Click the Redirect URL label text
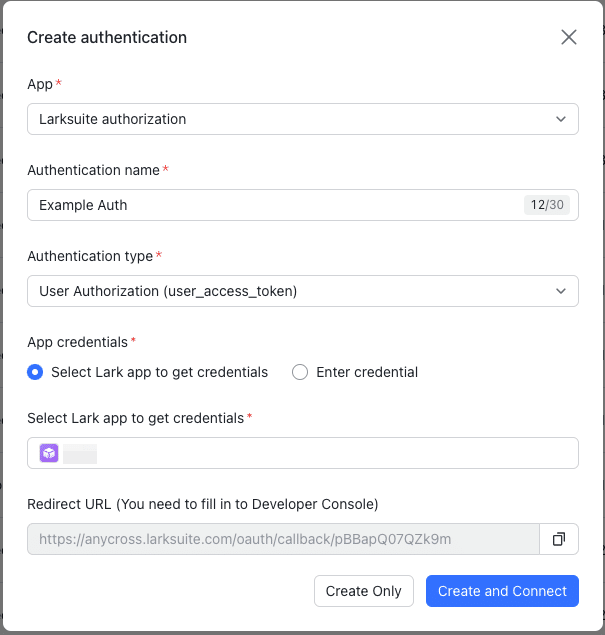605x635 pixels. [x=202, y=504]
